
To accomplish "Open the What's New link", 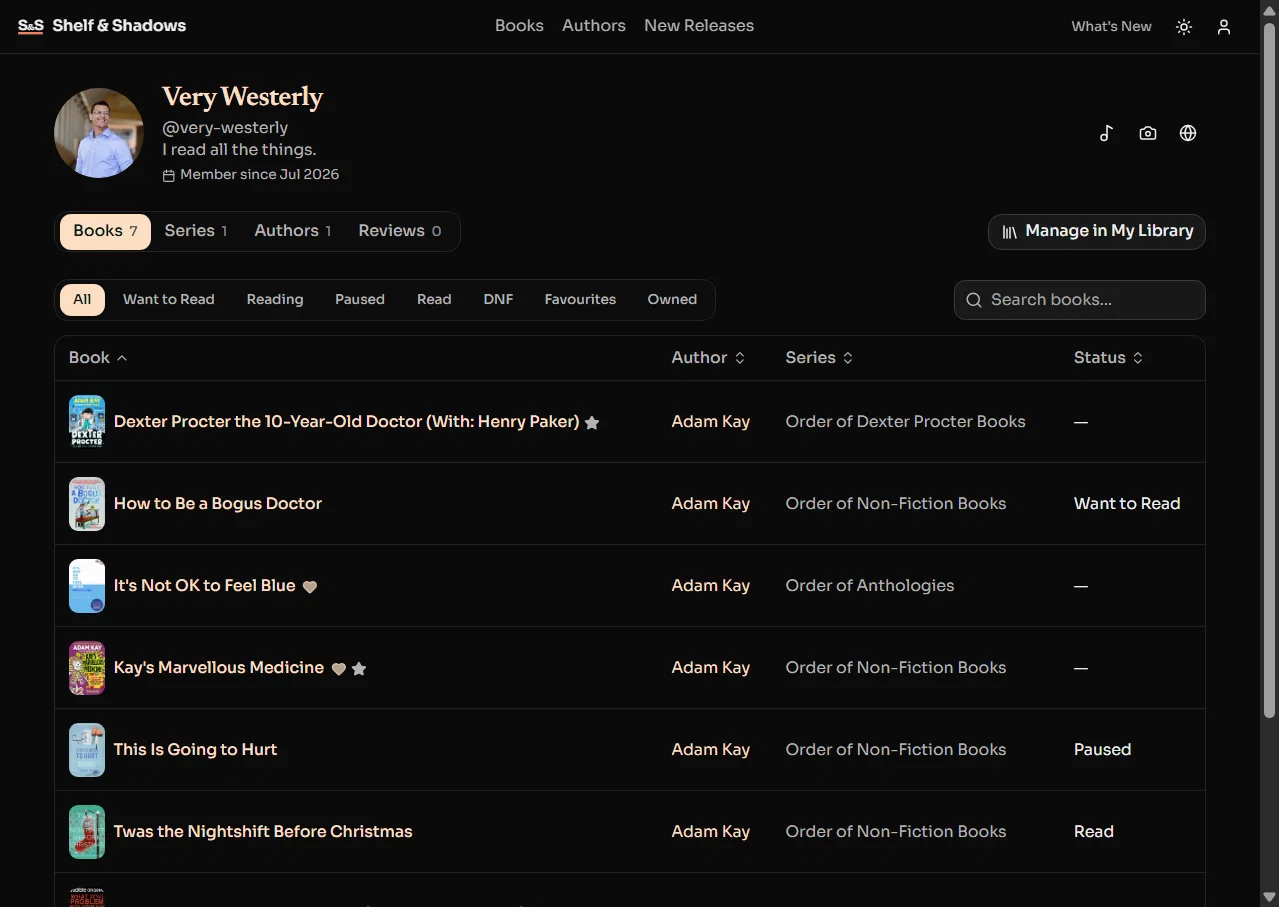I will [x=1111, y=27].
